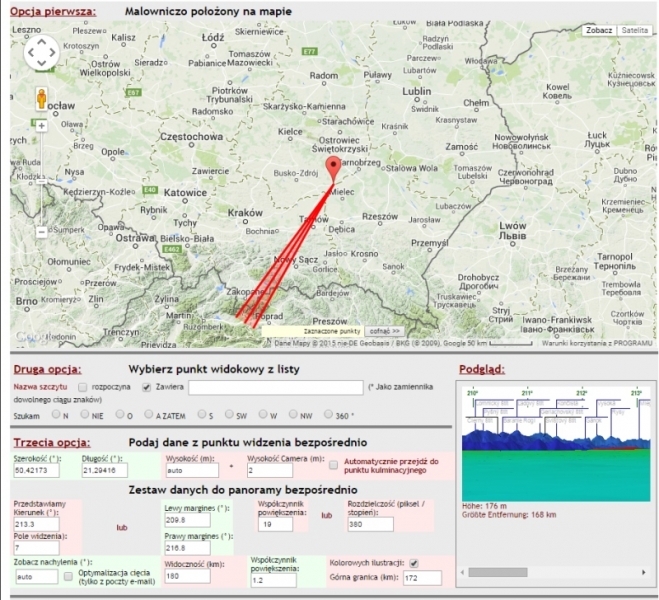Click the map zoom level slider
659x600 pixels.
click(x=41, y=180)
